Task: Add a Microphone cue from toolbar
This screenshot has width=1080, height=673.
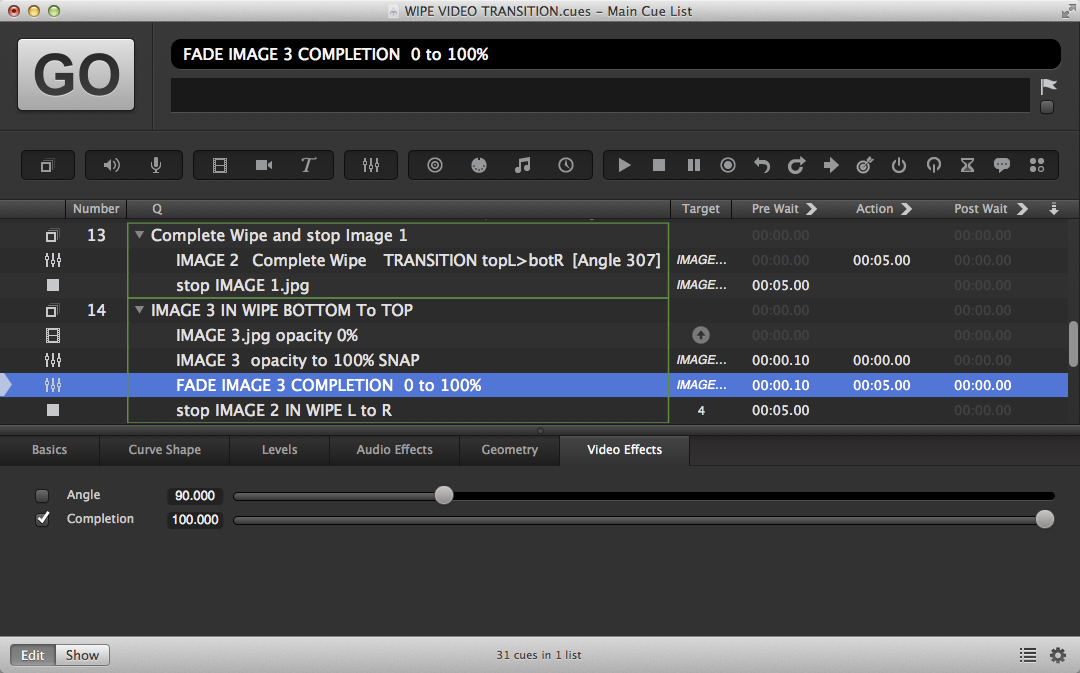Action: click(x=156, y=165)
